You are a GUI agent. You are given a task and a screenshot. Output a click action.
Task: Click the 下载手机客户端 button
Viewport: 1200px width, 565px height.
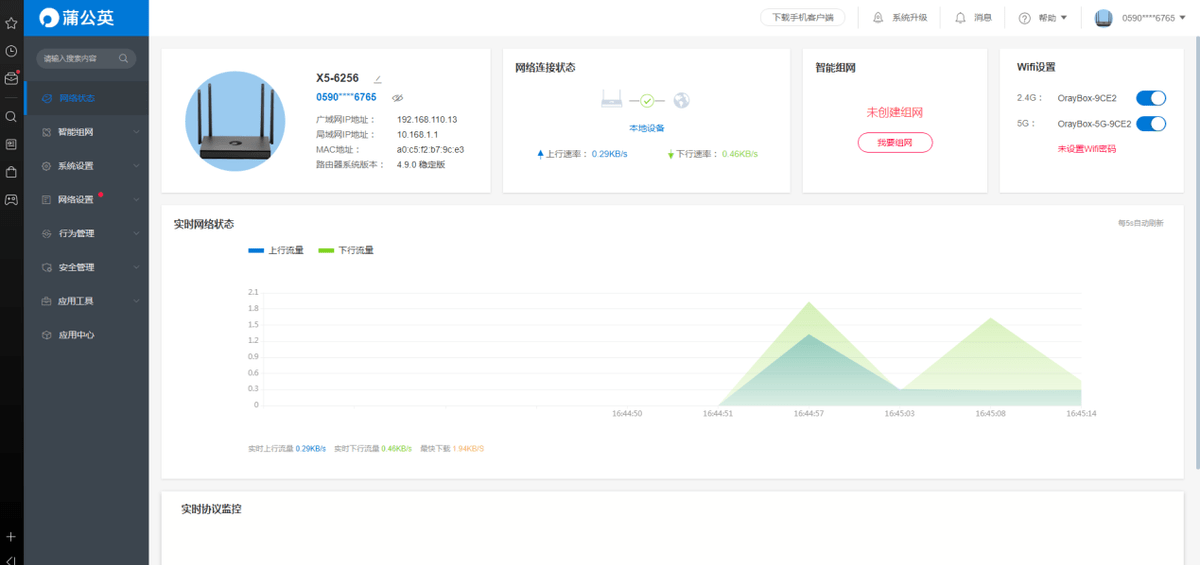(x=803, y=17)
